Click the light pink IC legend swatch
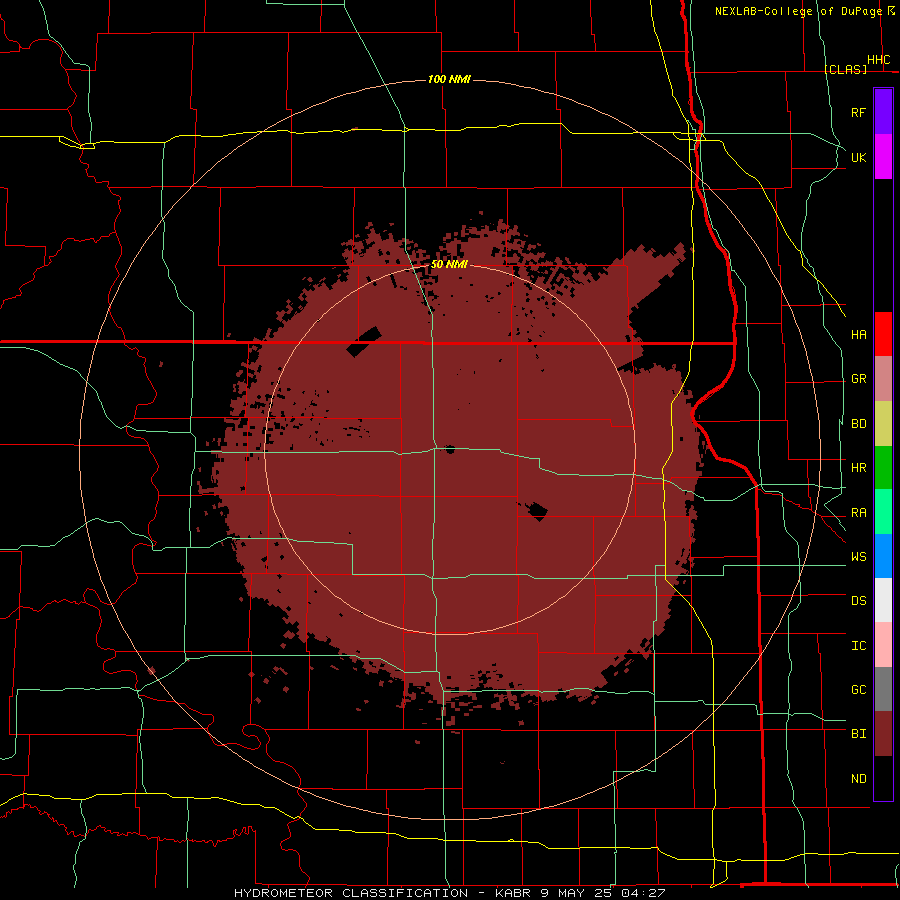The image size is (900, 900). point(883,645)
